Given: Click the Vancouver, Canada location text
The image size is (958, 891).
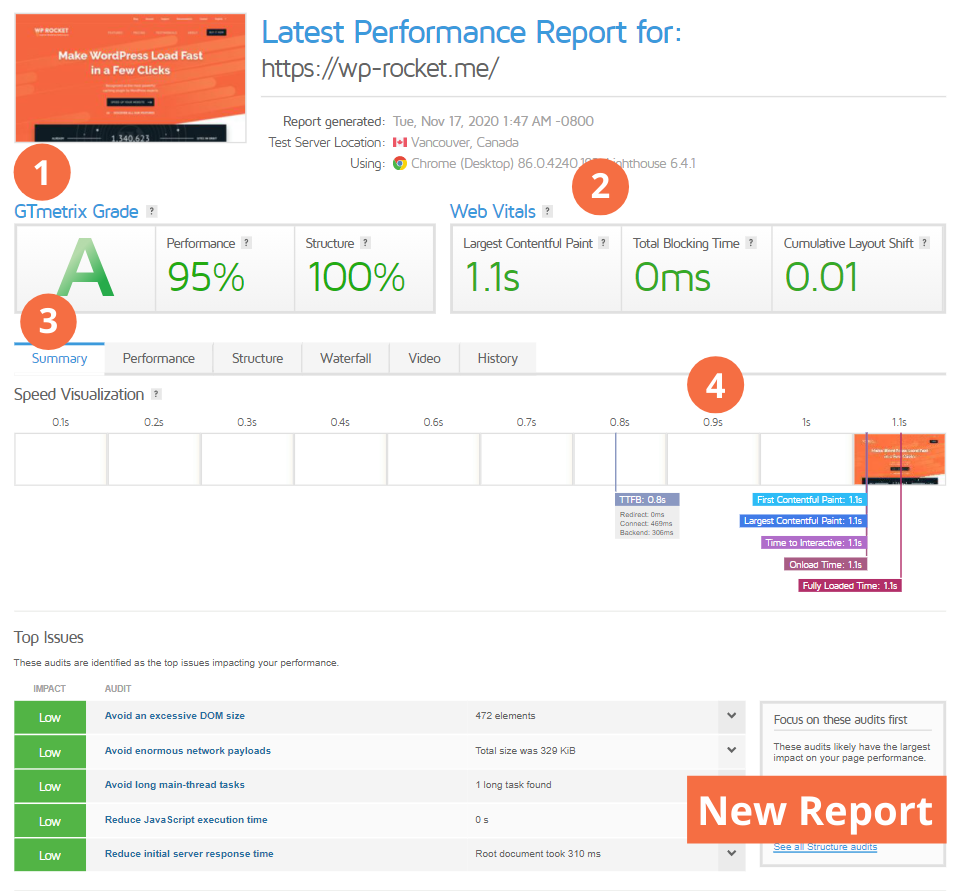Looking at the screenshot, I should 464,142.
